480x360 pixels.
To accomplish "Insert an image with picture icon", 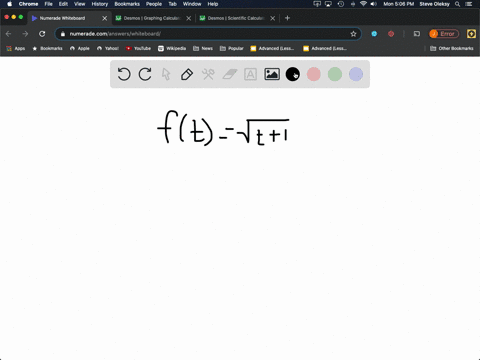I will 272,74.
